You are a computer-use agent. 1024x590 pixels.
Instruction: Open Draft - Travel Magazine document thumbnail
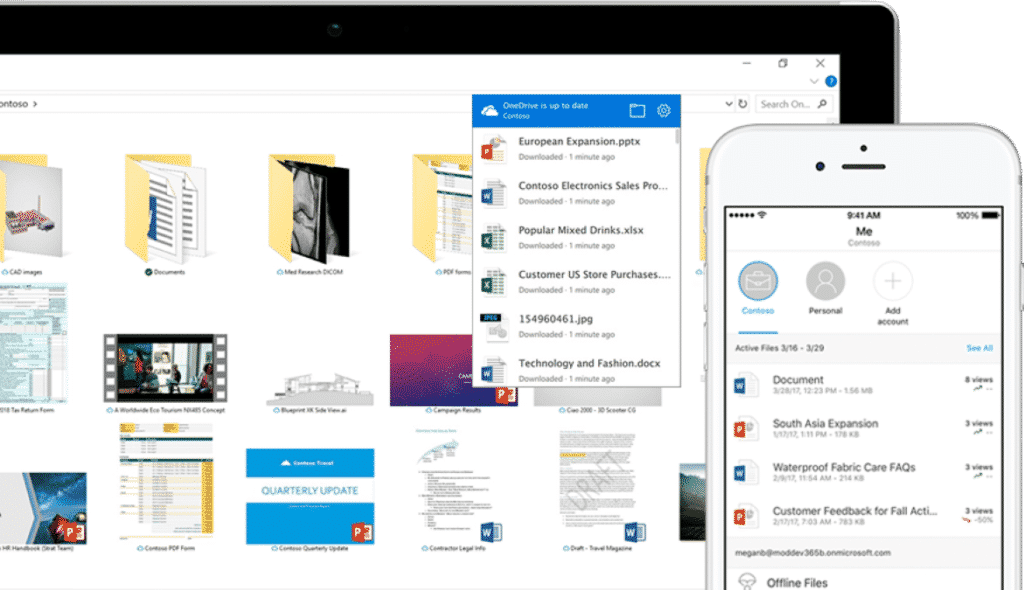[600, 485]
